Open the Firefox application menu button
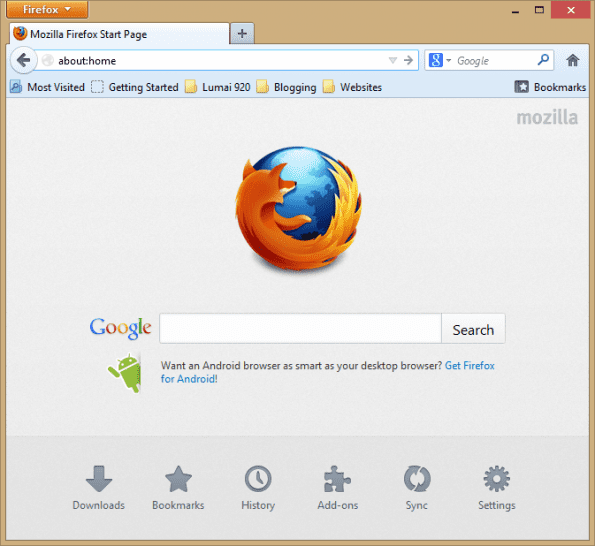 (47, 9)
